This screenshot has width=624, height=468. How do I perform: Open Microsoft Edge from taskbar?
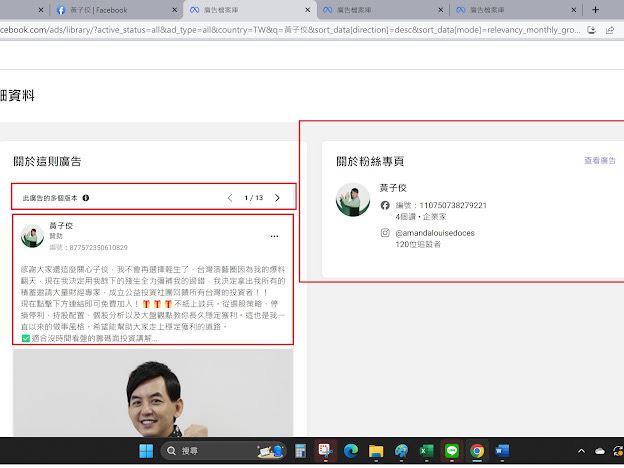pos(351,451)
